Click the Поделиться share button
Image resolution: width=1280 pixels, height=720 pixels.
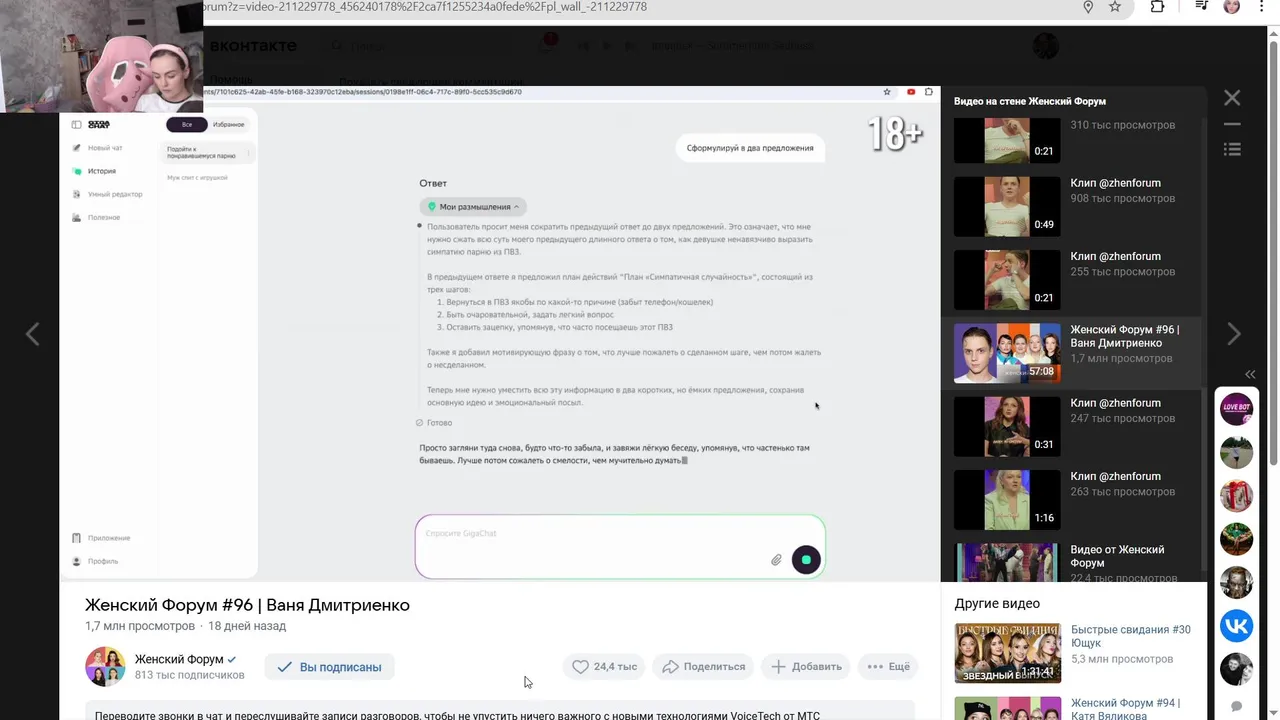[704, 667]
